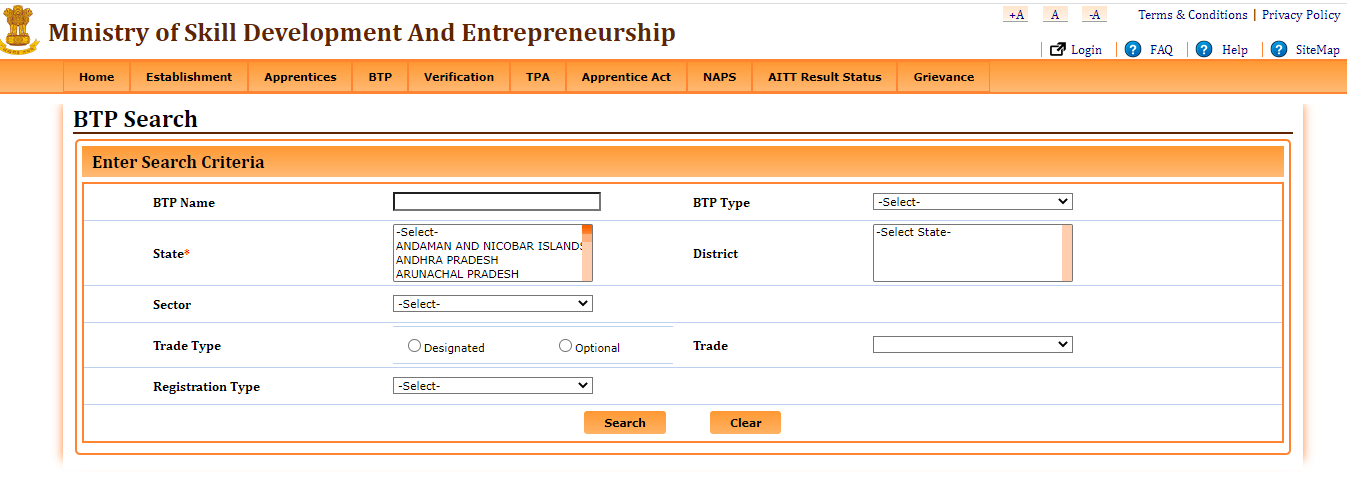Screen dimensions: 1347x495
Task: Click the SiteMap question mark icon
Action: coord(1279,49)
